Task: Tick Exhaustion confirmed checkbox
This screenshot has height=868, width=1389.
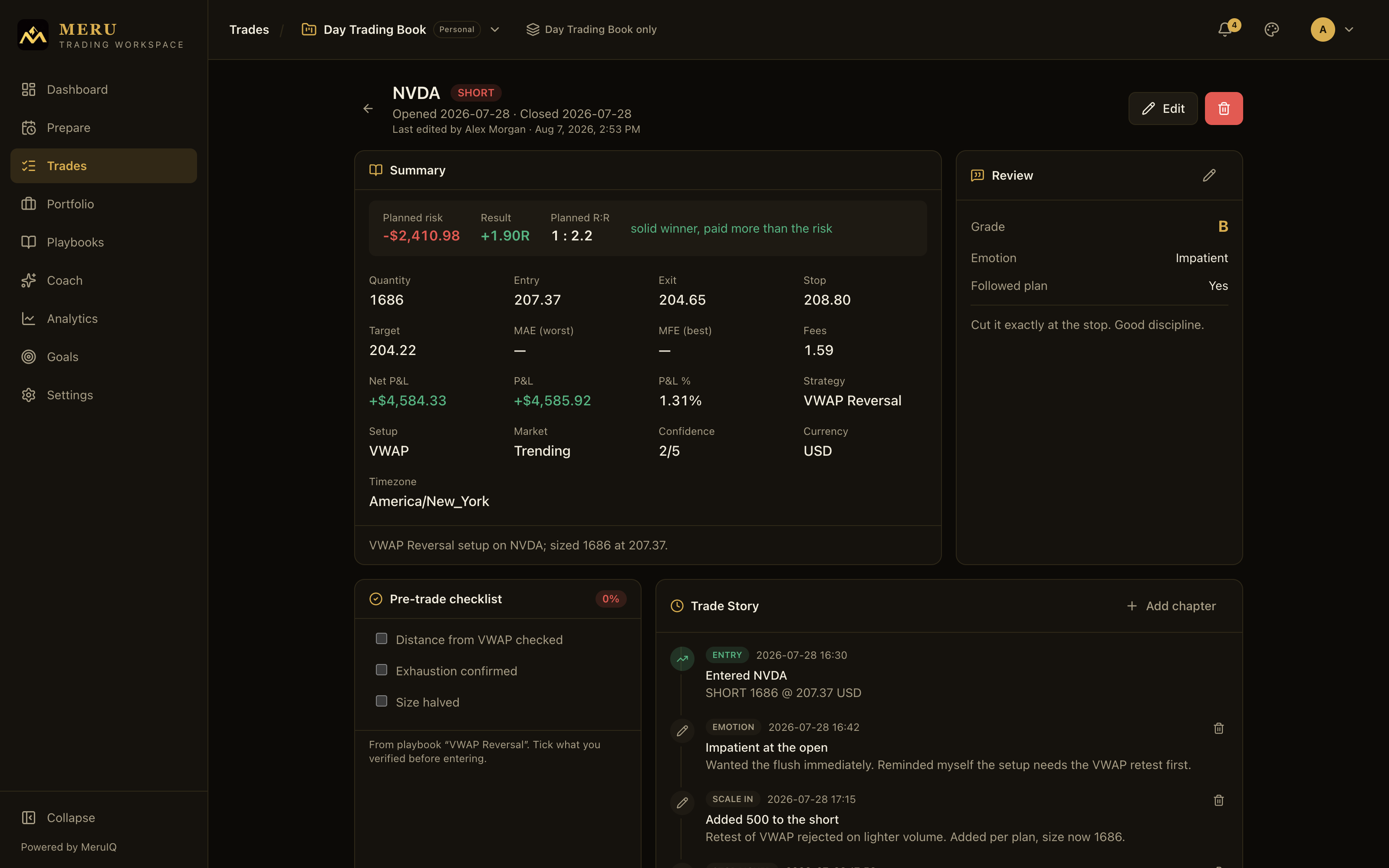Action: 381,669
